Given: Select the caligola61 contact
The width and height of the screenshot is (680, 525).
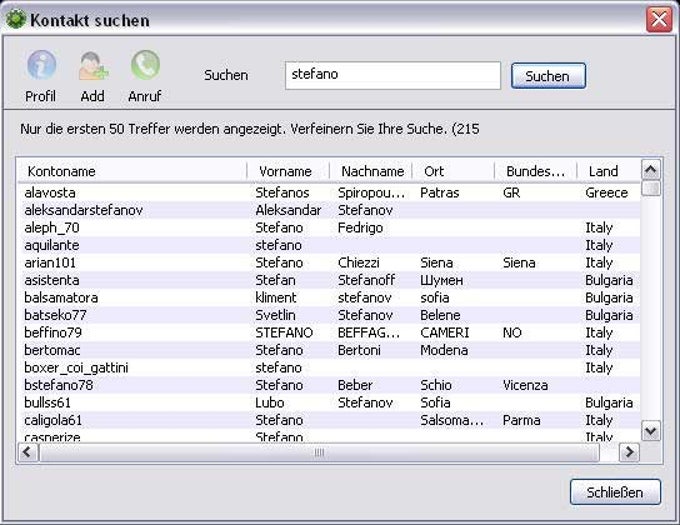Looking at the screenshot, I should [x=329, y=420].
